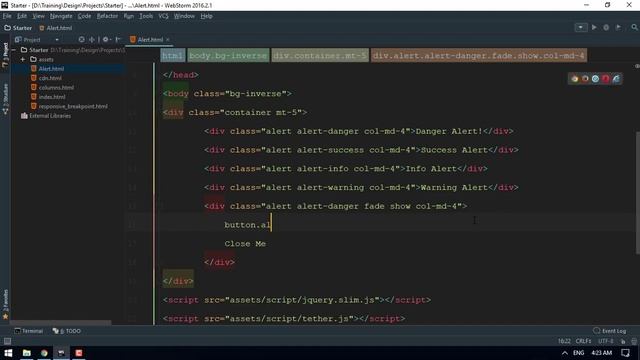The image size is (640, 360).
Task: Open the Run menu
Action: coord(129,16)
